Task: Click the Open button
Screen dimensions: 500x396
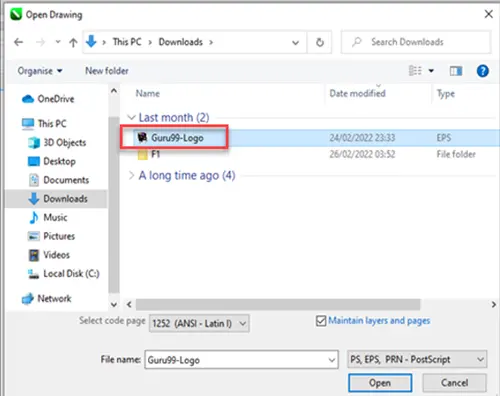Action: [380, 383]
